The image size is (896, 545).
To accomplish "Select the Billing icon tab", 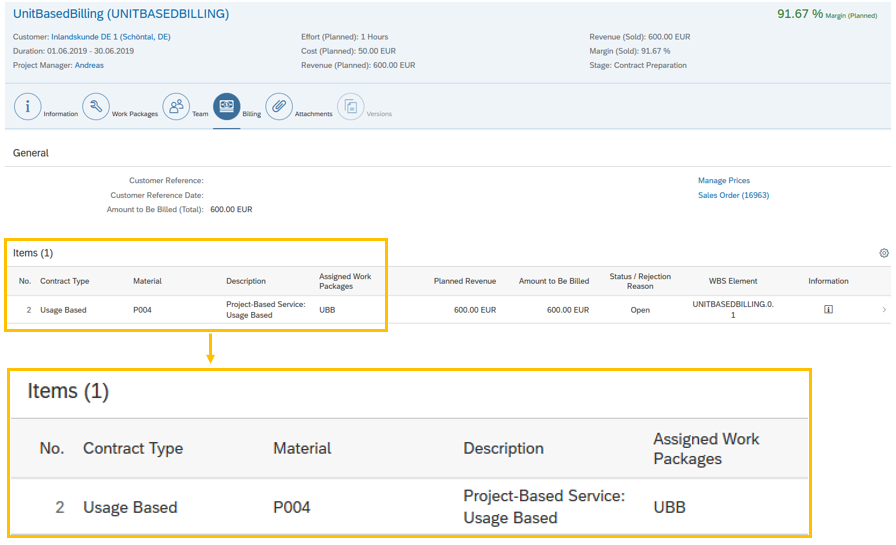I will coord(227,106).
